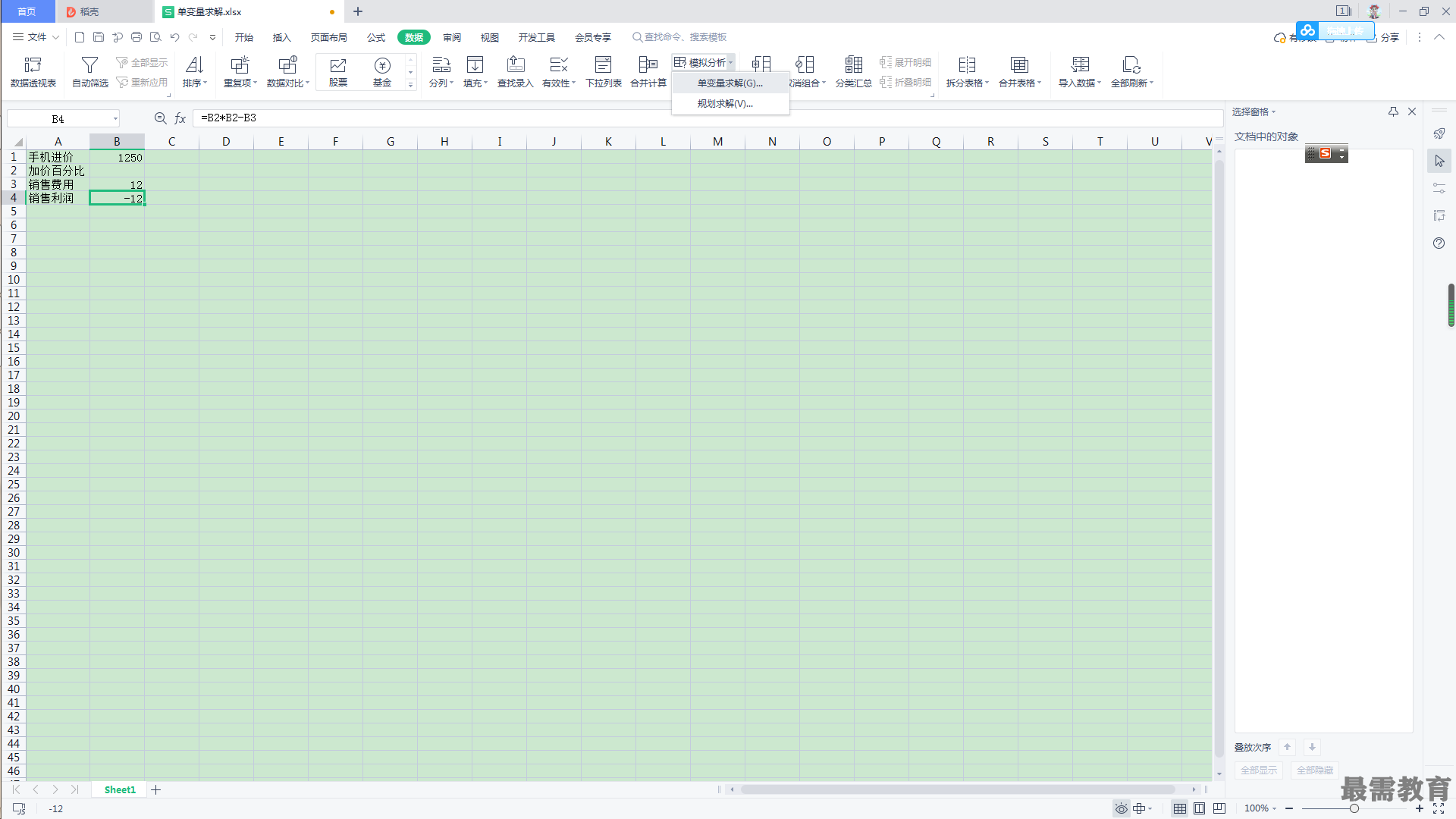Undo the last action
Screen dimensions: 1456x819
point(174,37)
